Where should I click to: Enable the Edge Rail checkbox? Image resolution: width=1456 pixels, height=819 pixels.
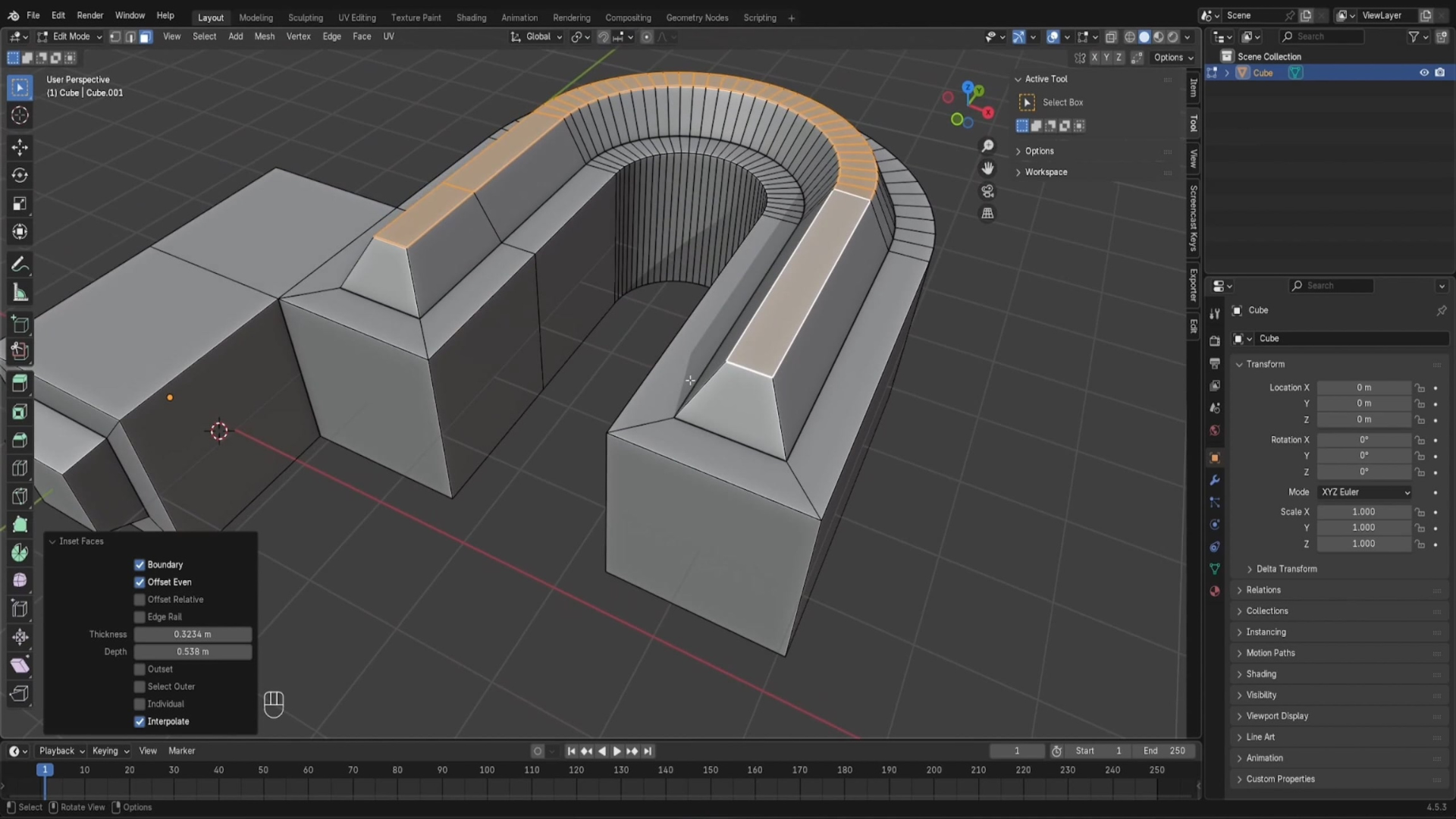click(140, 617)
